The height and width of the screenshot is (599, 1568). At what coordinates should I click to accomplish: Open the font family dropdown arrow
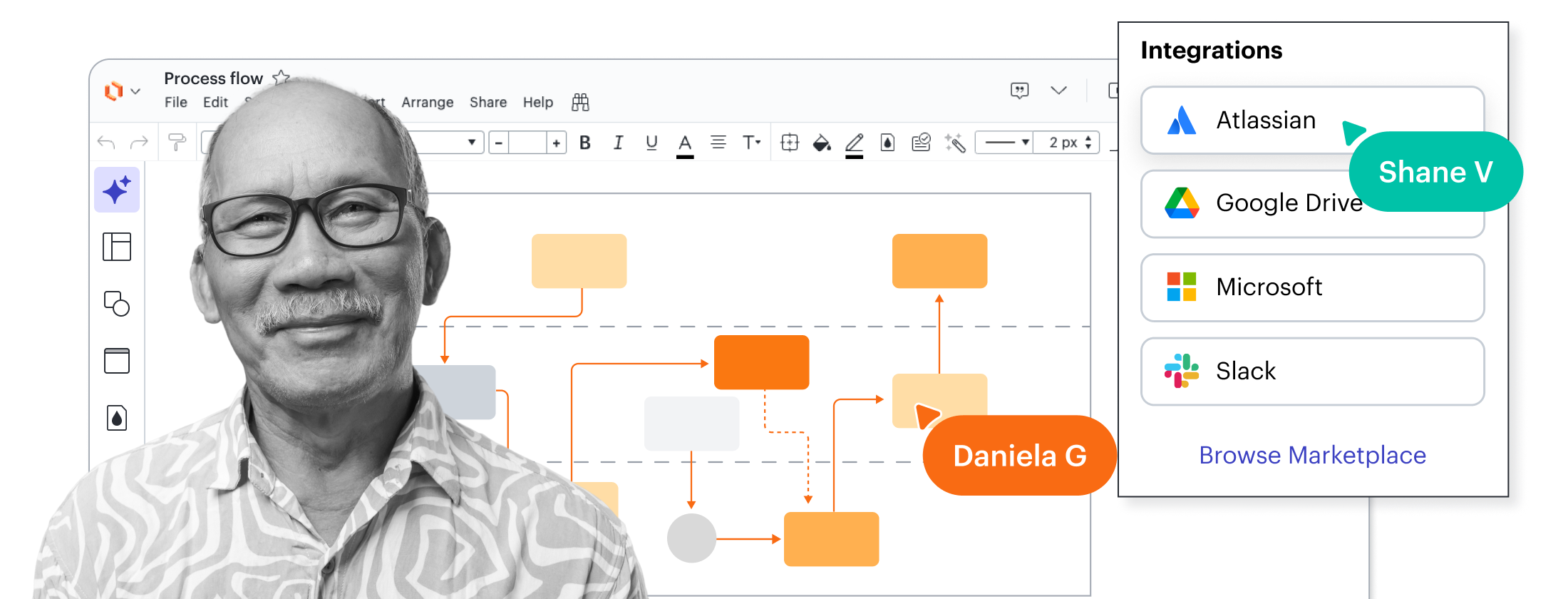tap(471, 143)
